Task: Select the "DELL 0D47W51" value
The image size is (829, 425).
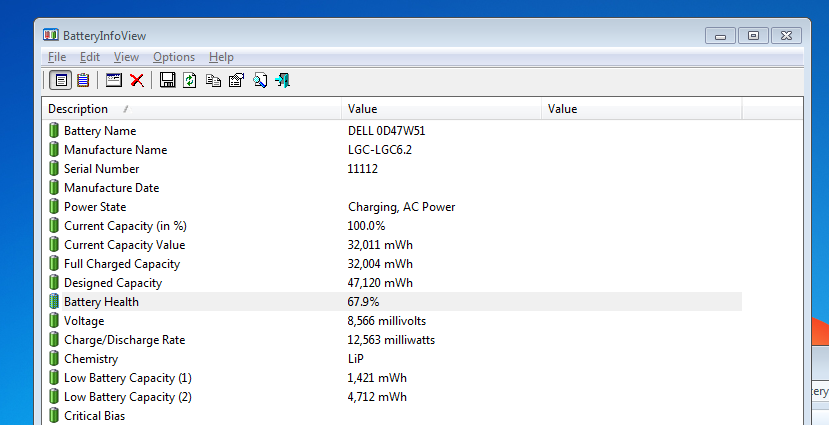Action: point(386,131)
